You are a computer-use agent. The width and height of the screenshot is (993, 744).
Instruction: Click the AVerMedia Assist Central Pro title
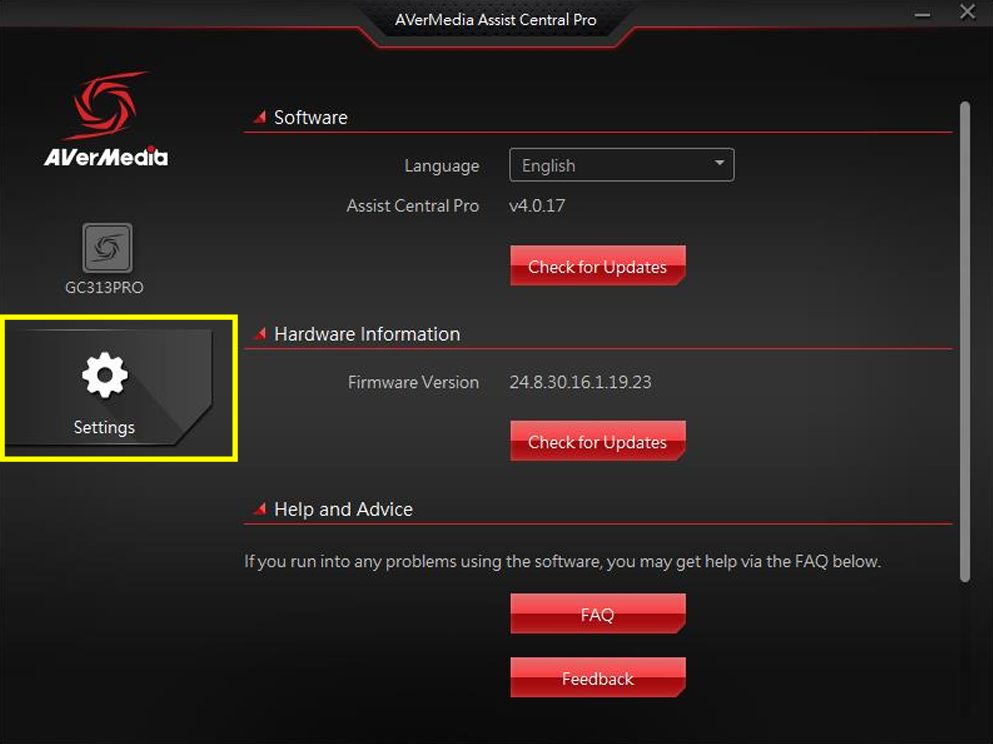495,20
